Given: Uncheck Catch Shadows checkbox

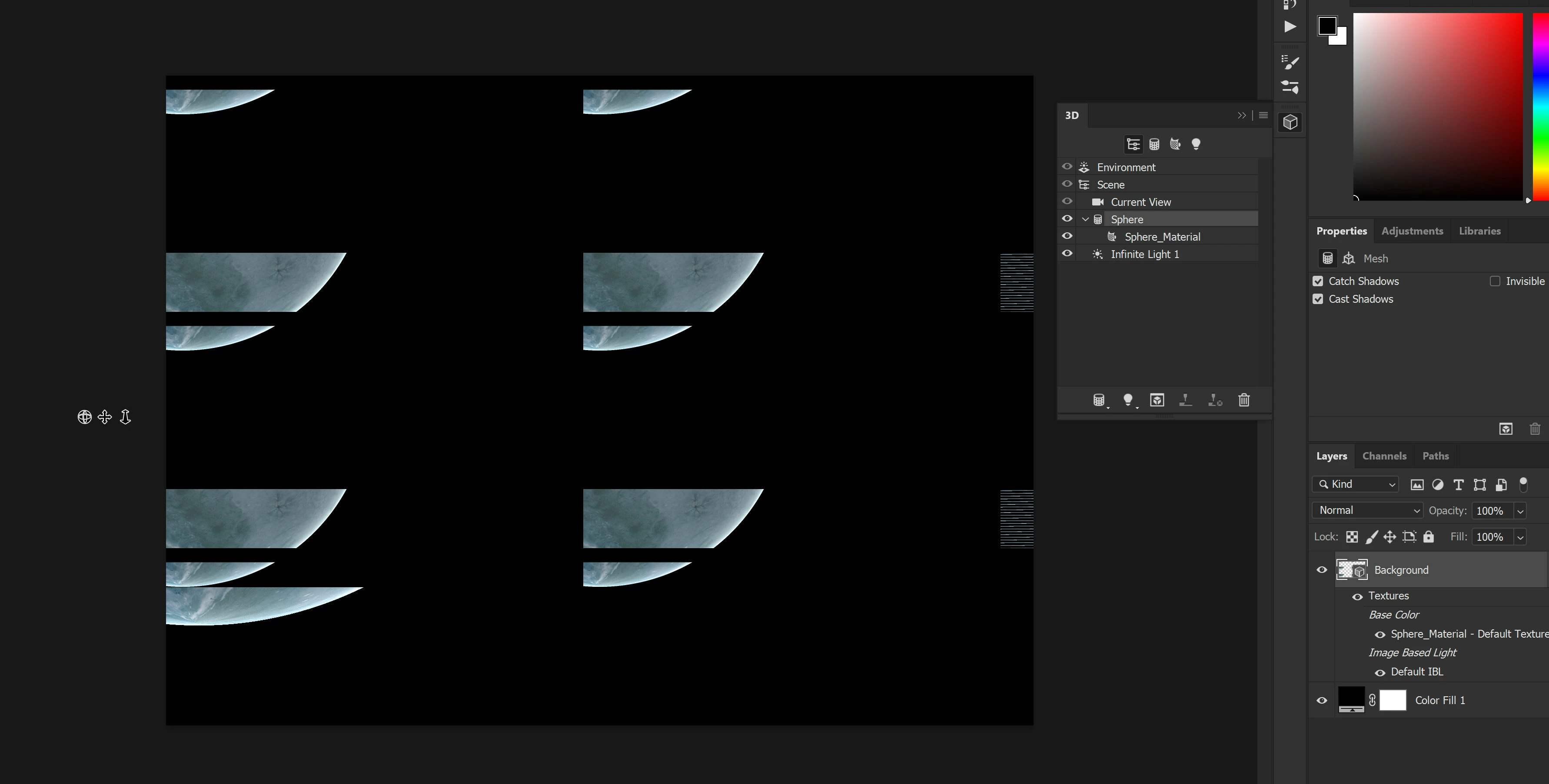Looking at the screenshot, I should coord(1318,281).
